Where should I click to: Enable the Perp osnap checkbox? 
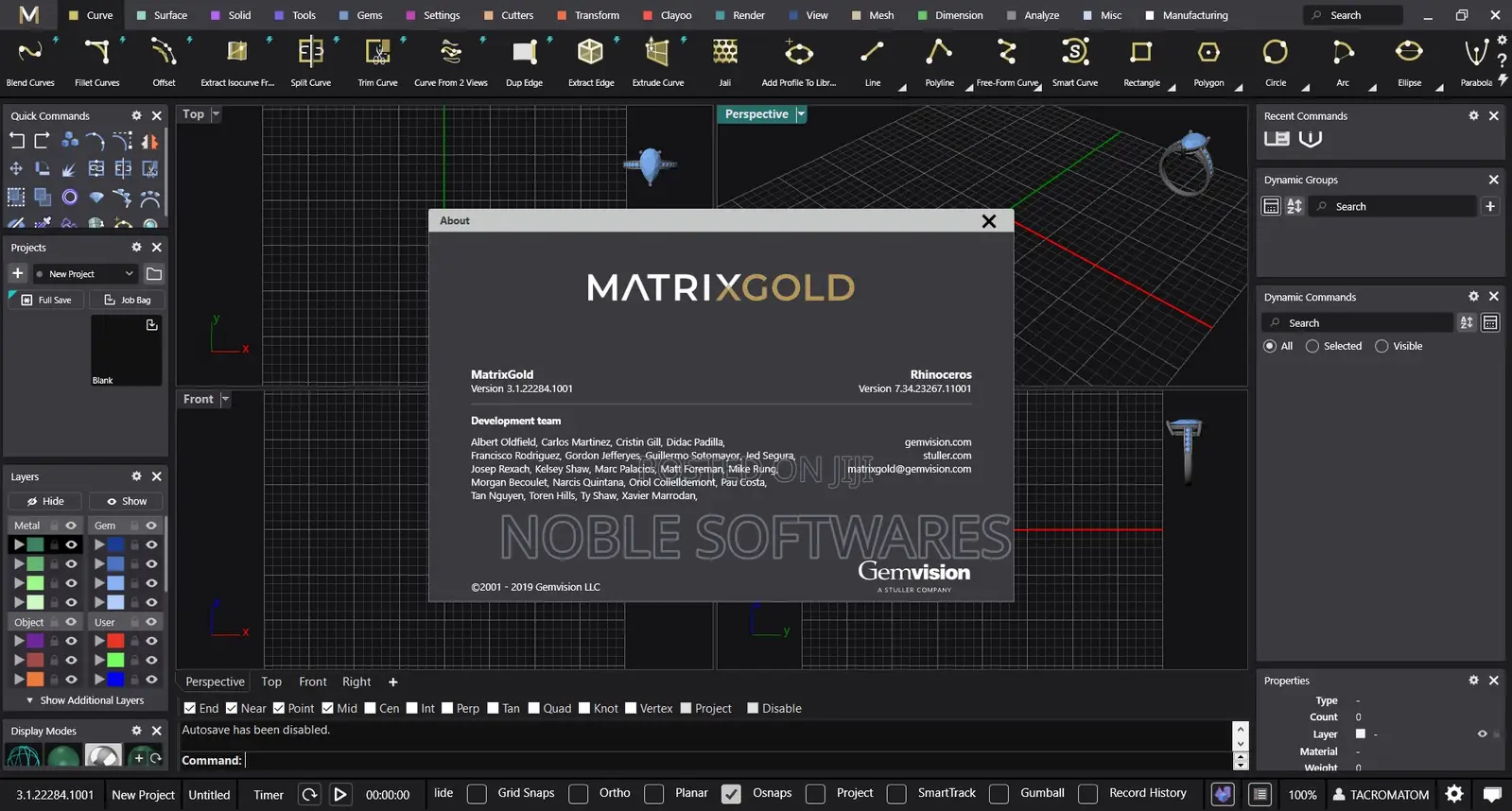pyautogui.click(x=447, y=708)
